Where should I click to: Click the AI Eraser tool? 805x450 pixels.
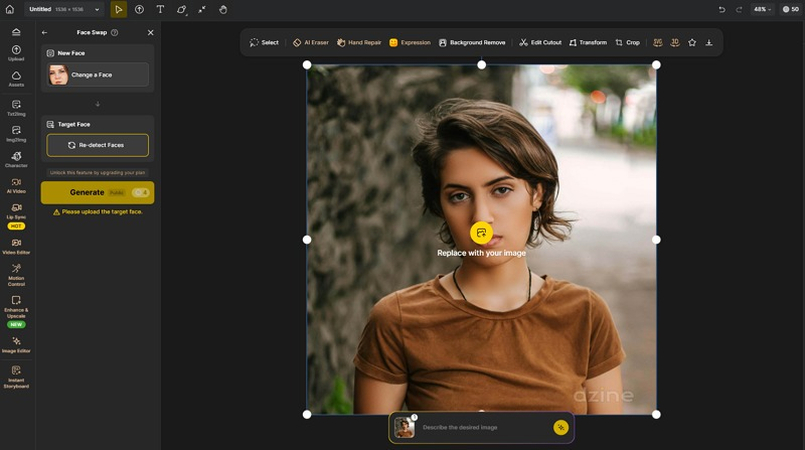pos(310,43)
